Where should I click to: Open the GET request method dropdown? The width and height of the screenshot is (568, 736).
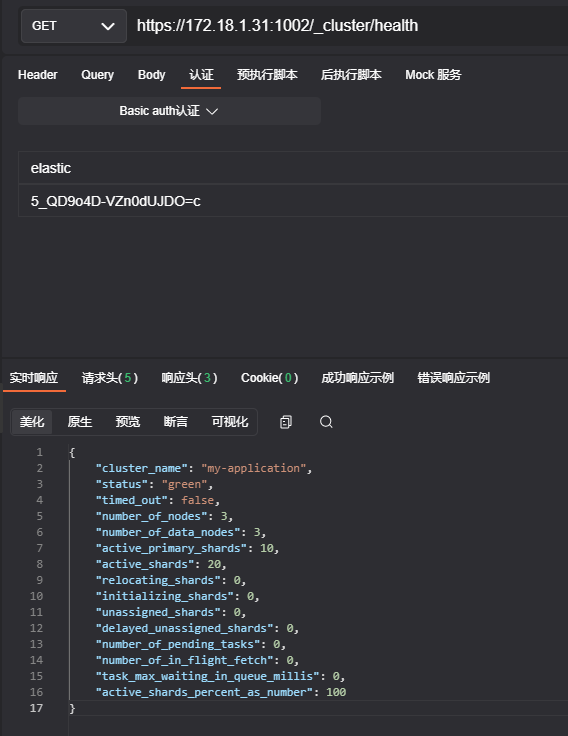(74, 26)
